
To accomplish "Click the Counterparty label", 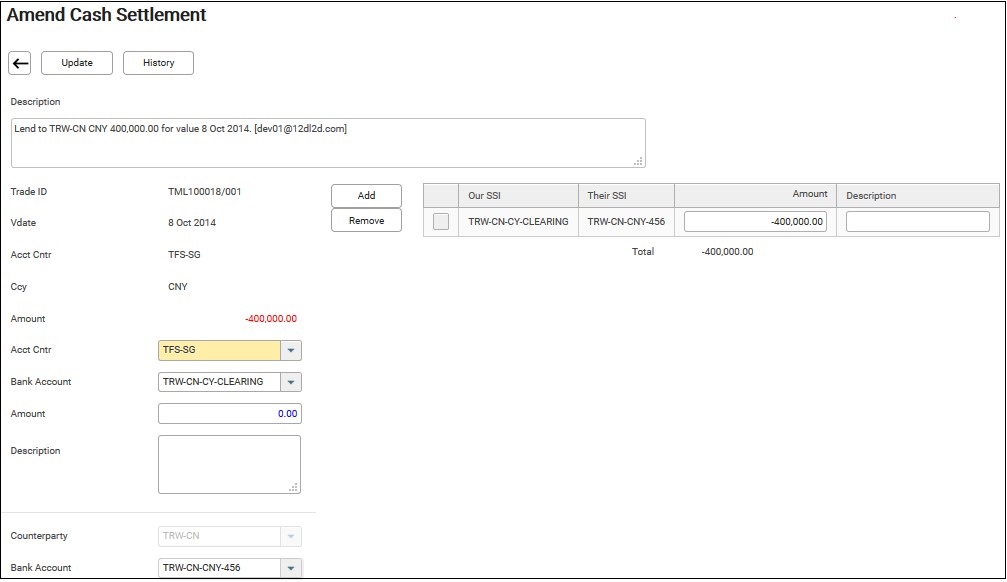I will pos(39,536).
